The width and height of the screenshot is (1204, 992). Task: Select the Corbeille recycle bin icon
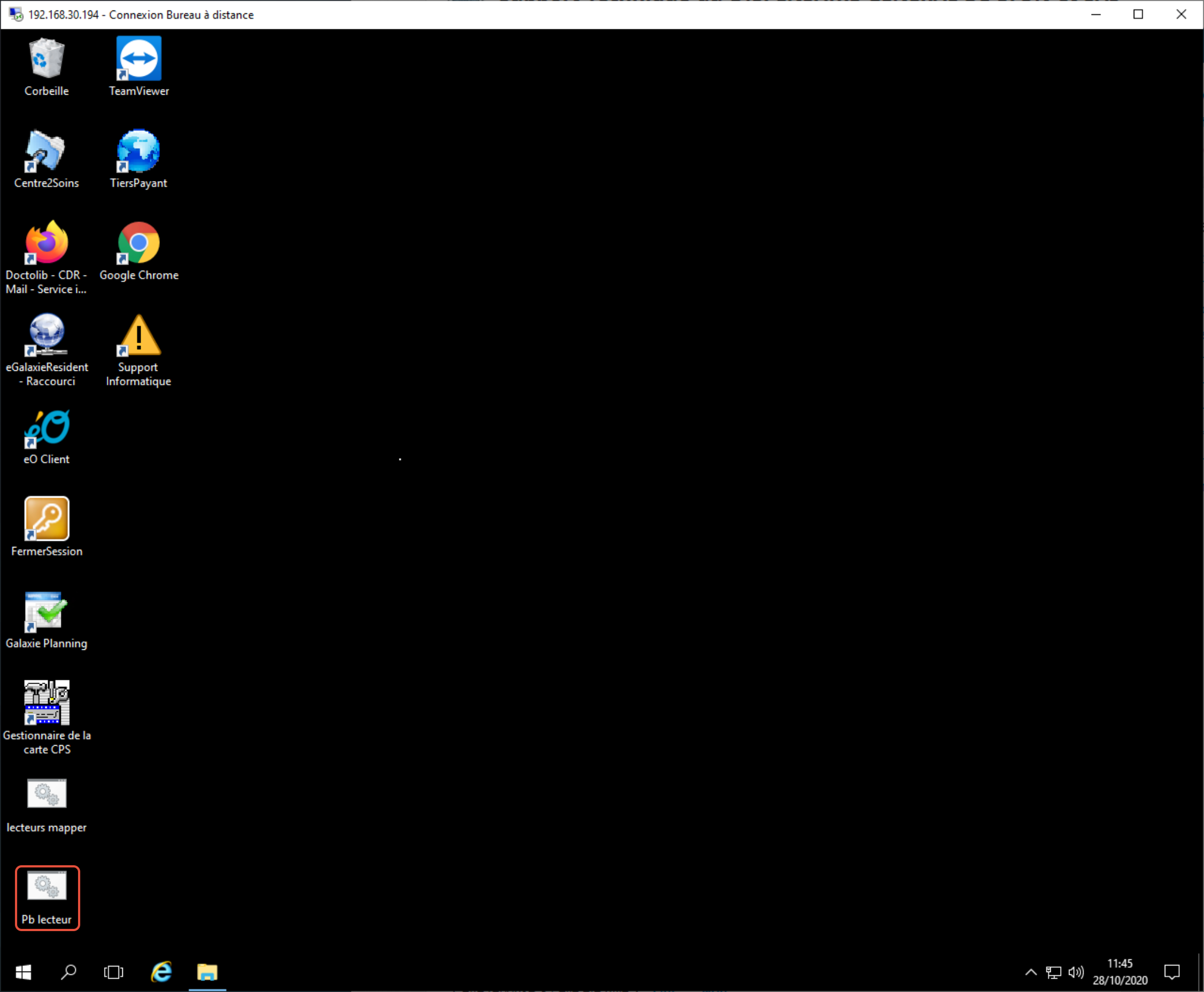click(46, 59)
